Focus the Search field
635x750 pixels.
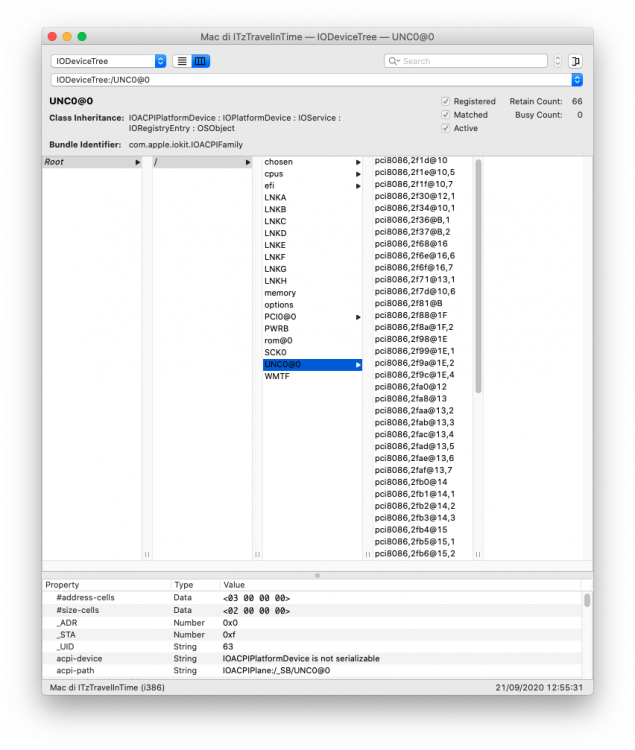[x=465, y=61]
